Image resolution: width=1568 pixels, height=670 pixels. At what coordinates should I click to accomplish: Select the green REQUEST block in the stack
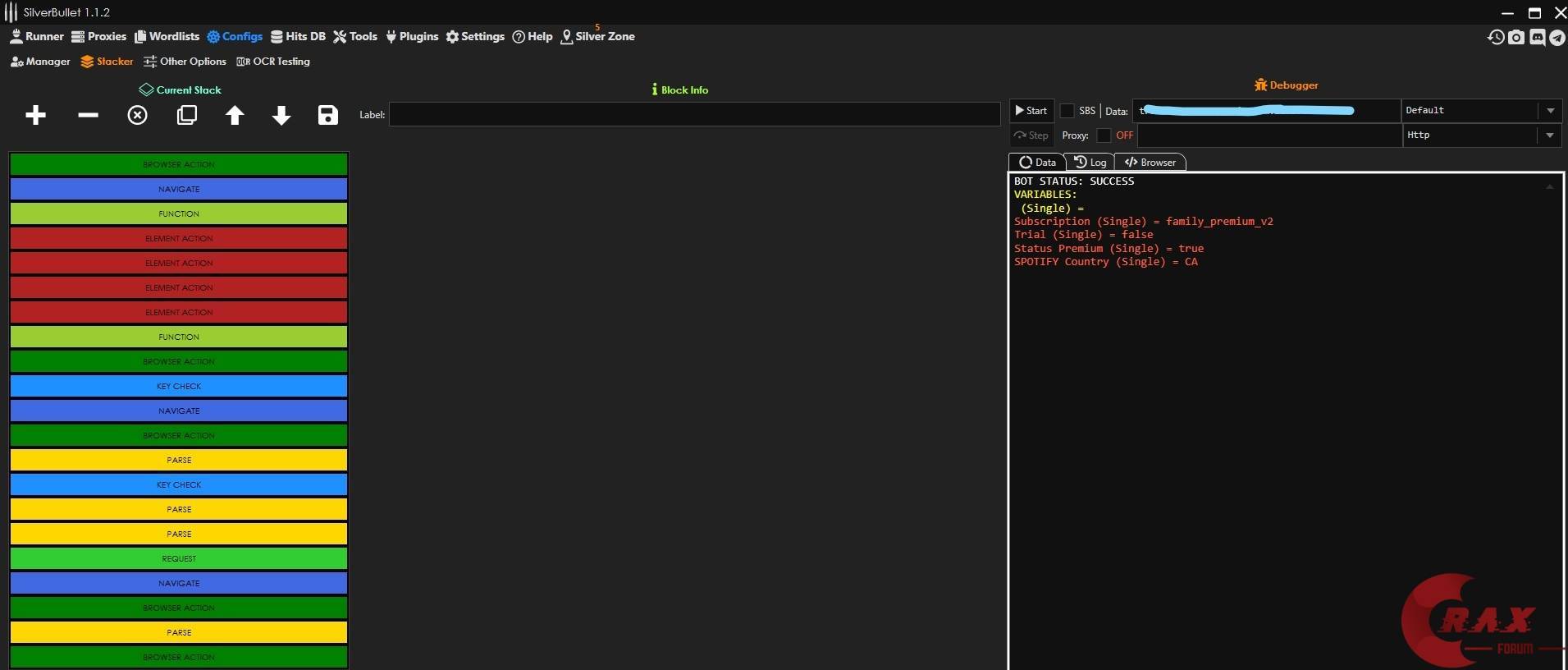[x=179, y=559]
